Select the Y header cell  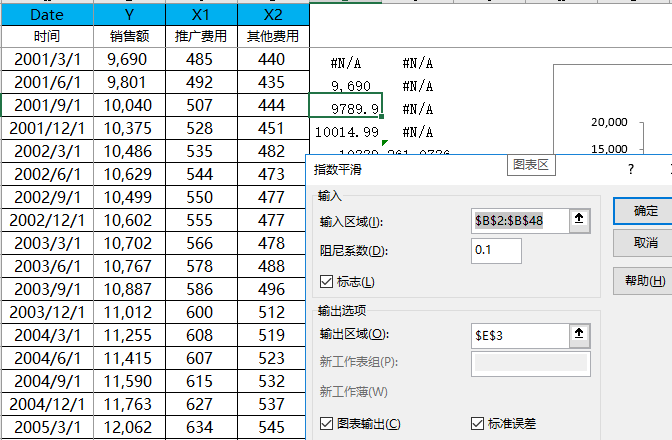pos(129,15)
